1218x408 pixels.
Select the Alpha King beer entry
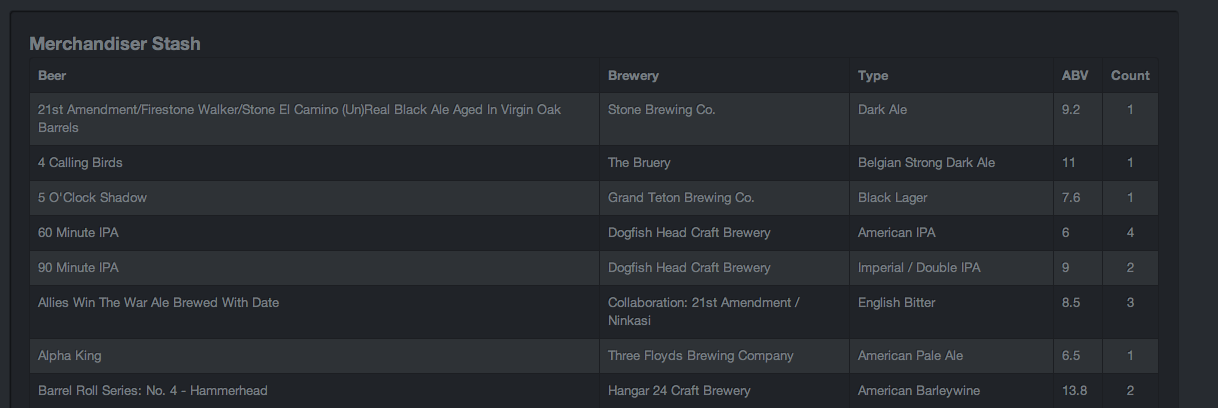tap(69, 356)
